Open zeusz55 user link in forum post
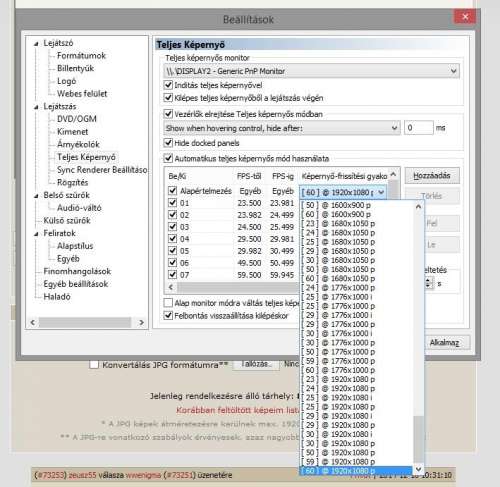This screenshot has width=500, height=487. pos(82,475)
